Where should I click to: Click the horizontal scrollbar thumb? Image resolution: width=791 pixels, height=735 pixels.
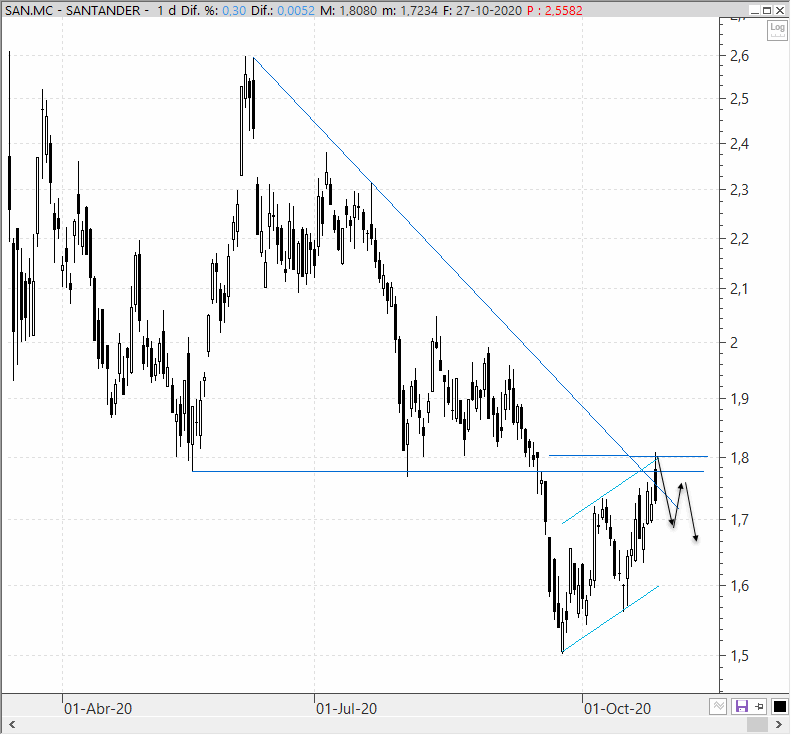point(757,725)
